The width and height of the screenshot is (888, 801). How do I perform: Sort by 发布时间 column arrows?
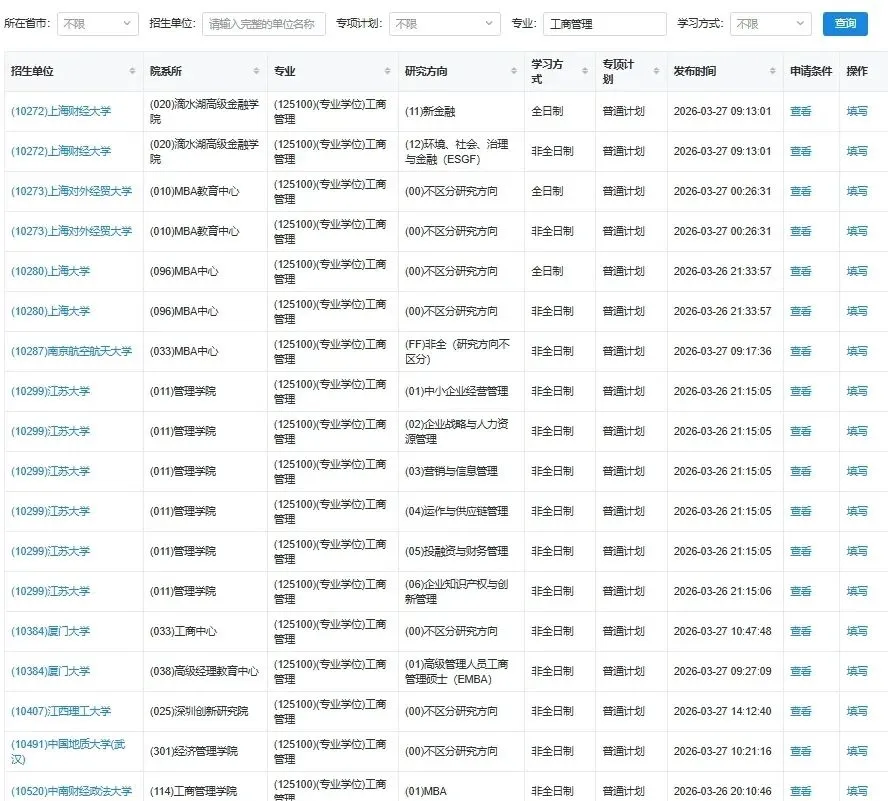[772, 71]
